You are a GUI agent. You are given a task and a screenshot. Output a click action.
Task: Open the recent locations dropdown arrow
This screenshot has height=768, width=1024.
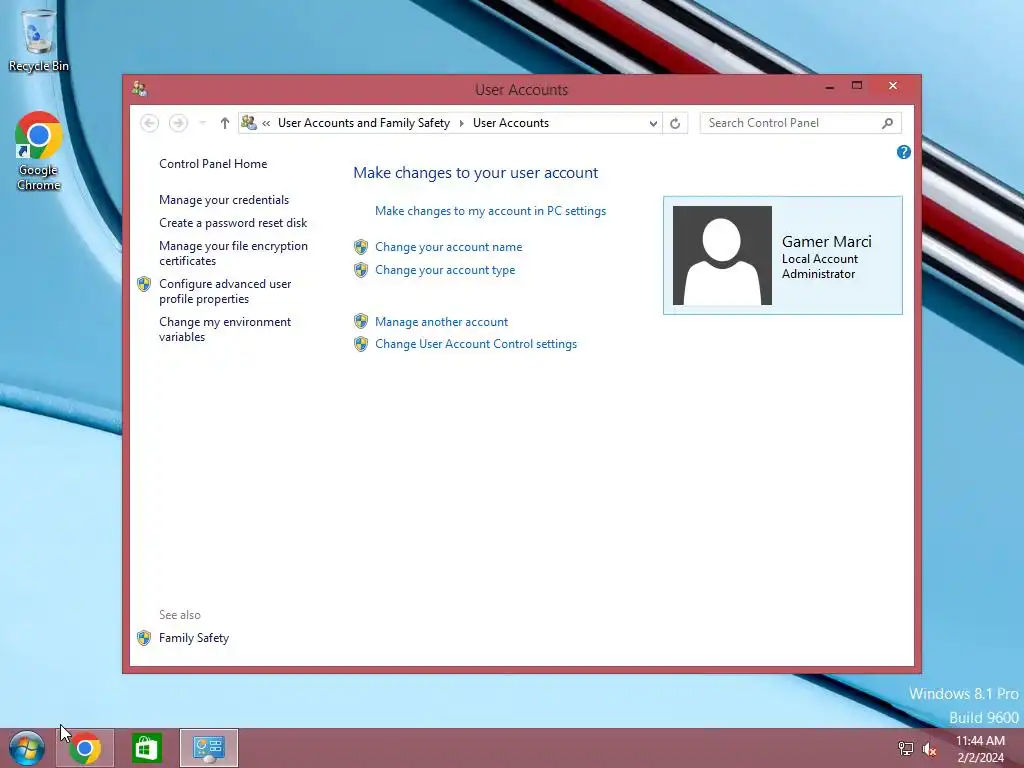[202, 123]
